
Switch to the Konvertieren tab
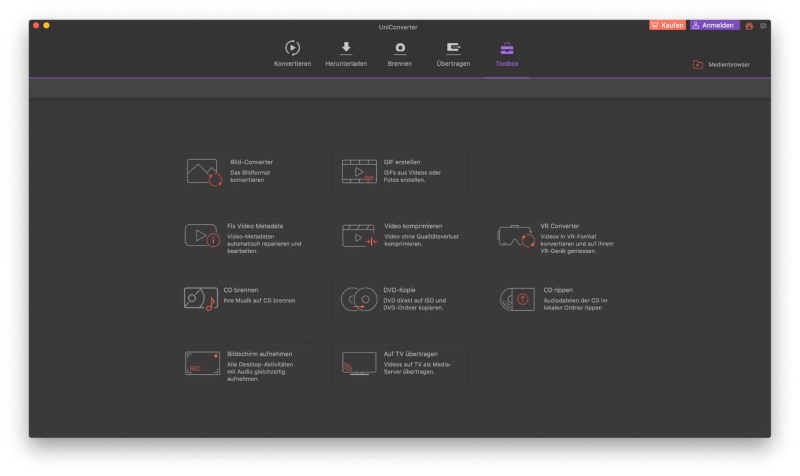point(292,54)
